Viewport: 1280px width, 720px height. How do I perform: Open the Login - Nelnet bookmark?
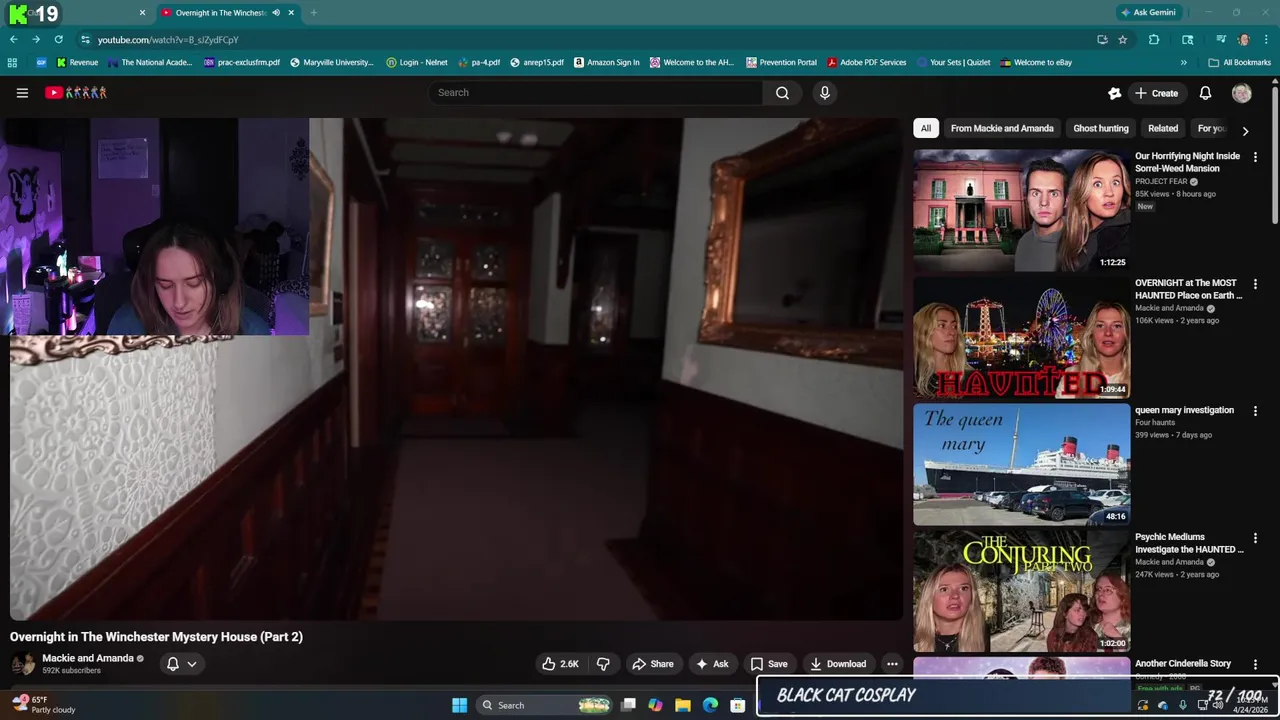(x=416, y=62)
